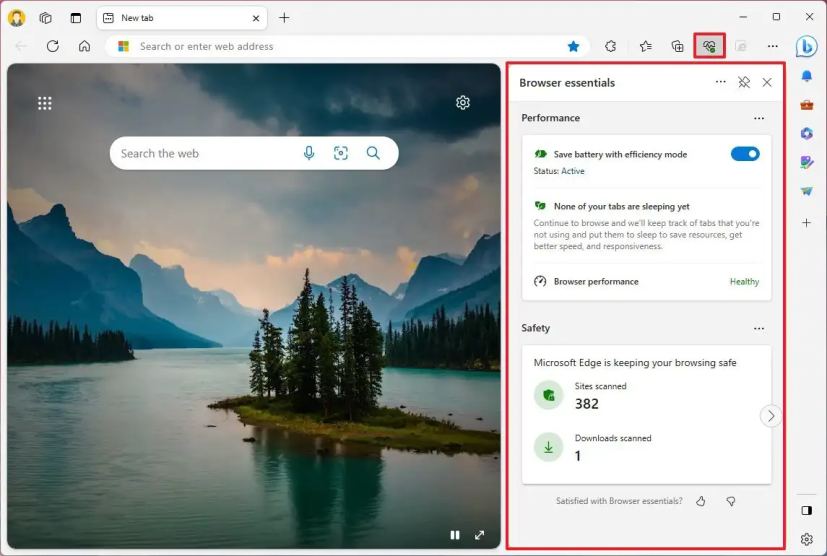Open the apps grid launcher
Viewport: 827px width, 556px height.
click(x=45, y=103)
